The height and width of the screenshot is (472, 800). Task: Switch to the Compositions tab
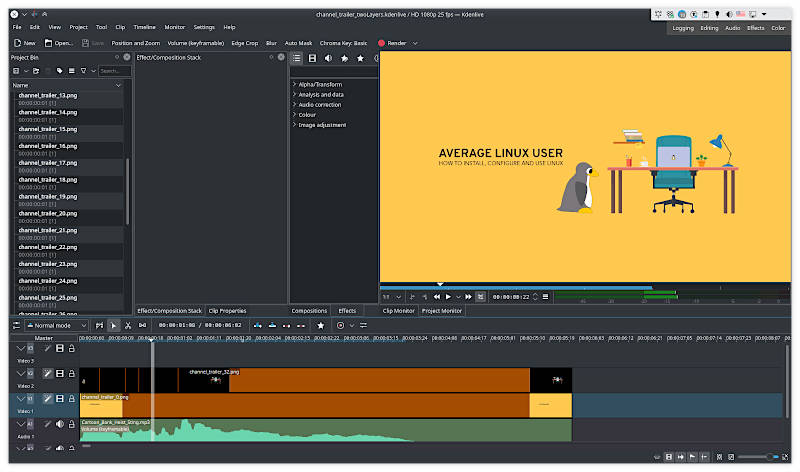(309, 311)
